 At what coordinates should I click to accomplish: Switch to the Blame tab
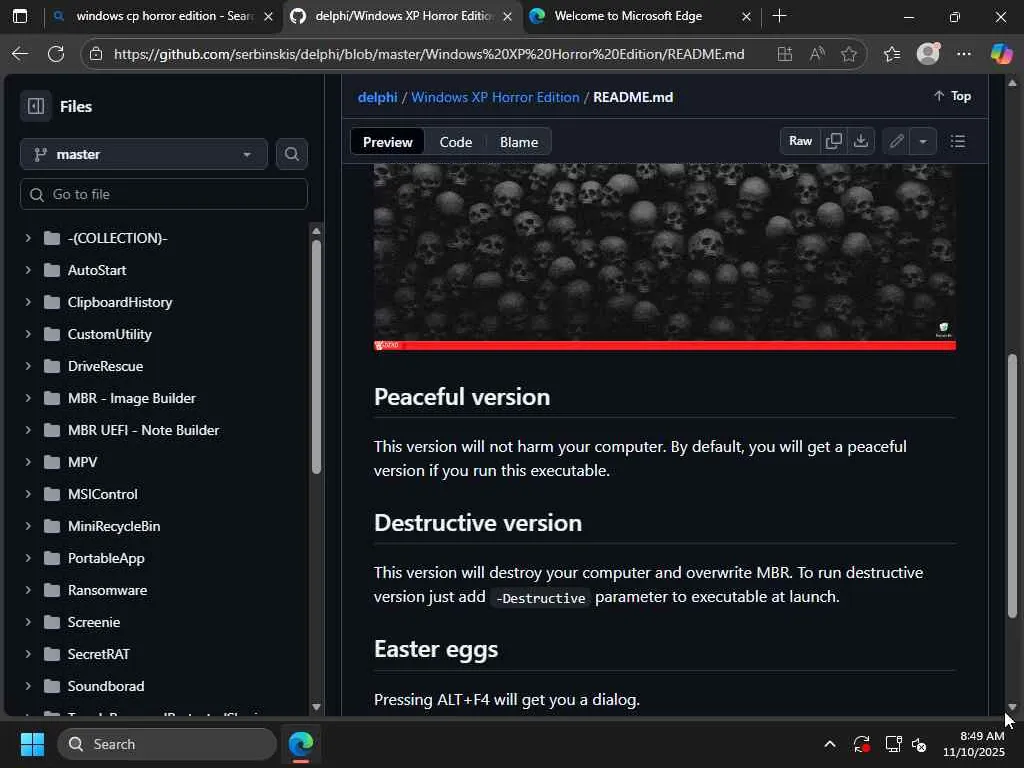(x=519, y=142)
